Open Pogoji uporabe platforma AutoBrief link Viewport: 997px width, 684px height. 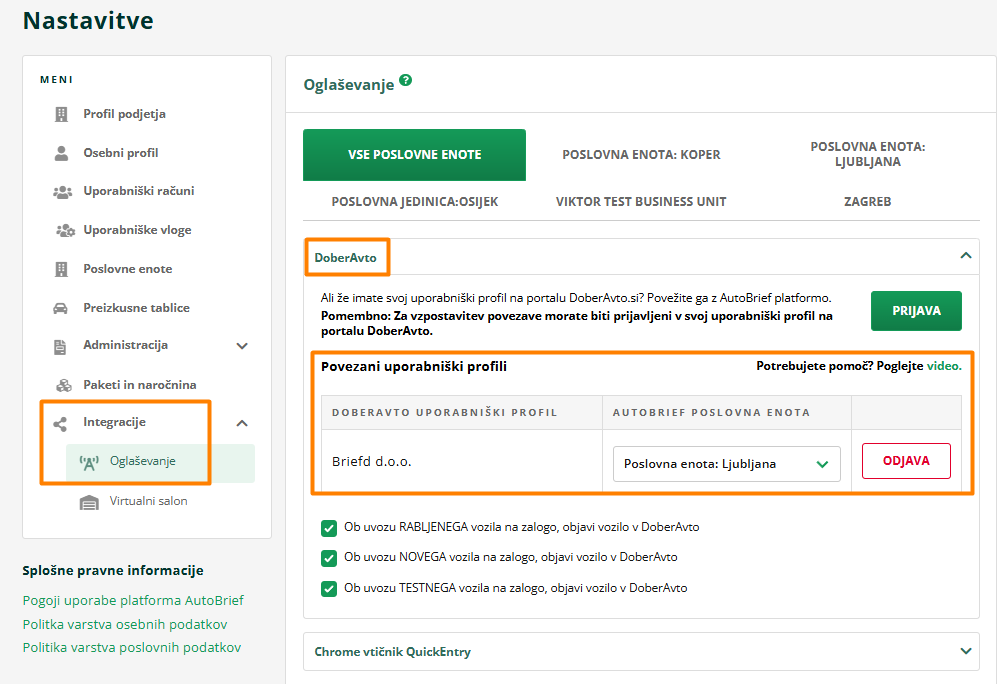coord(133,600)
